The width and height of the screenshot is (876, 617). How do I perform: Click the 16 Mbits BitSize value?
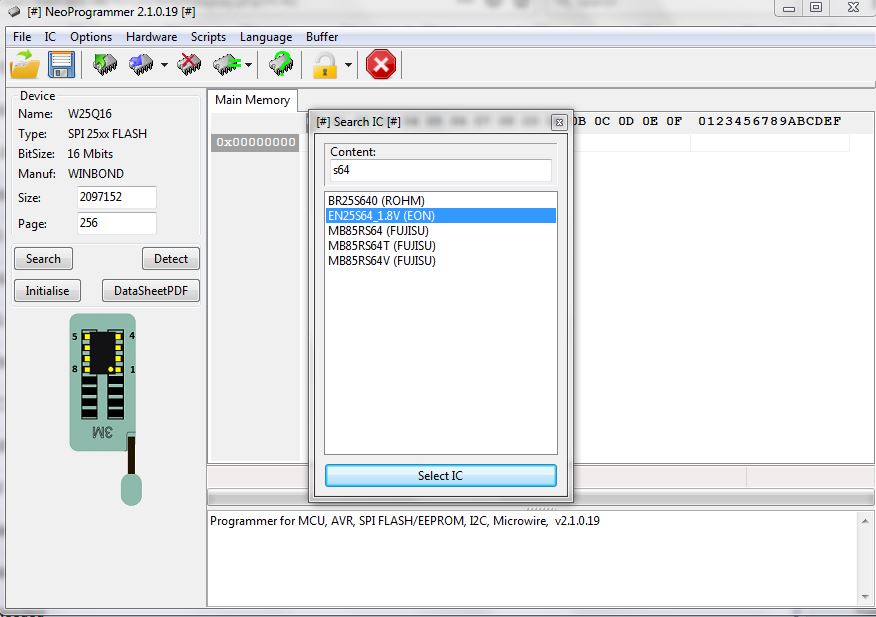click(x=90, y=154)
